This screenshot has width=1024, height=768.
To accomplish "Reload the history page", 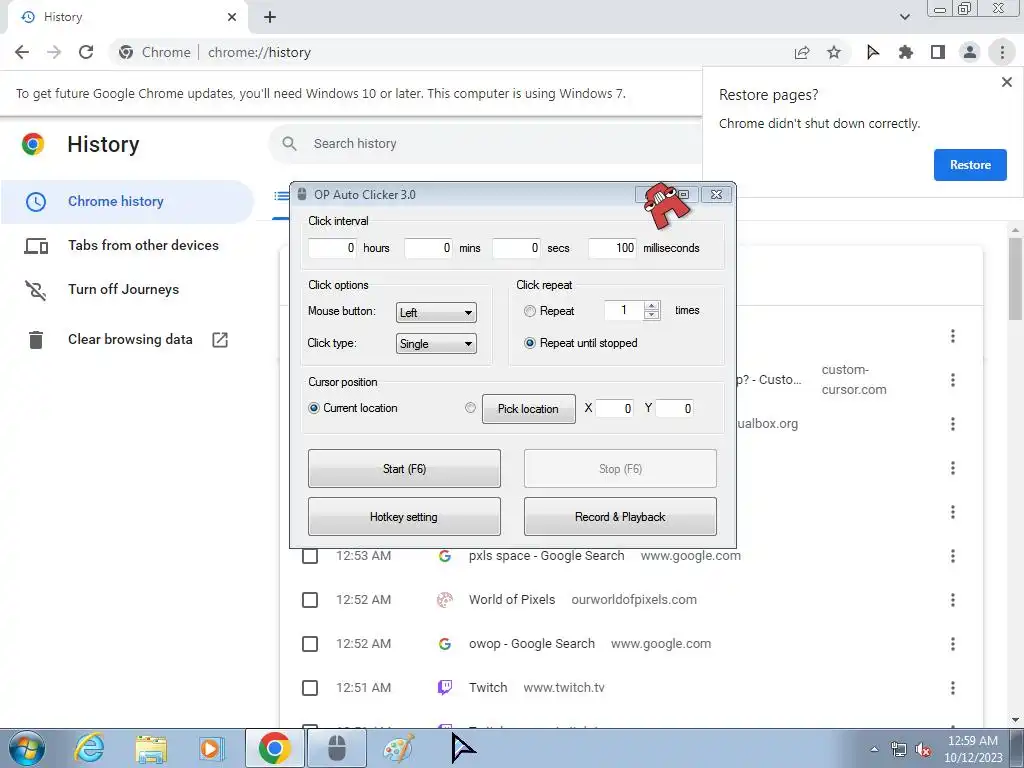I will coord(86,52).
